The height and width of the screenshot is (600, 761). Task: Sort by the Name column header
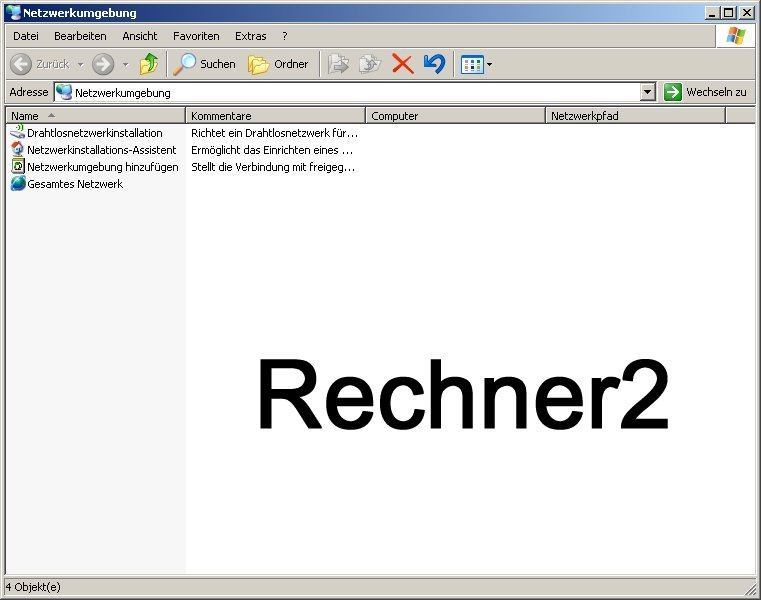point(95,116)
